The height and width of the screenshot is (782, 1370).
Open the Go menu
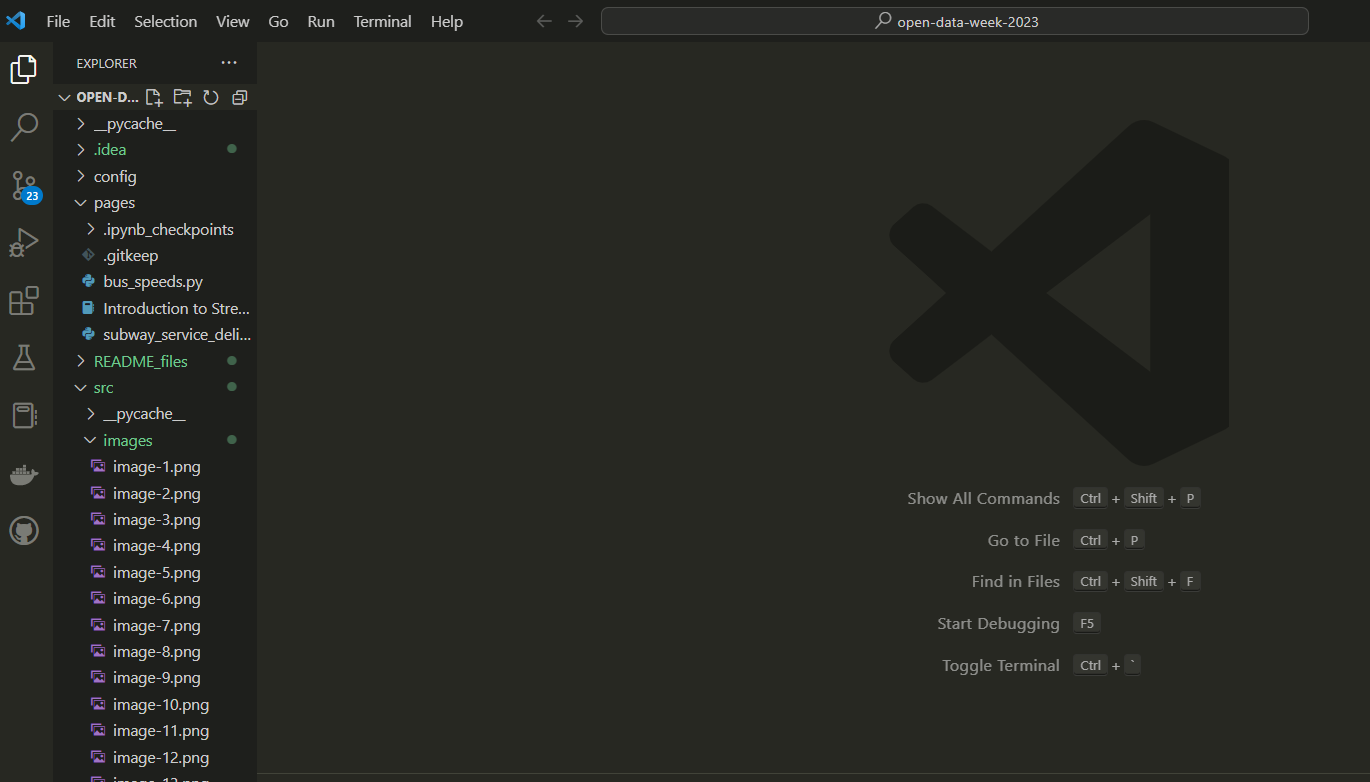(279, 21)
